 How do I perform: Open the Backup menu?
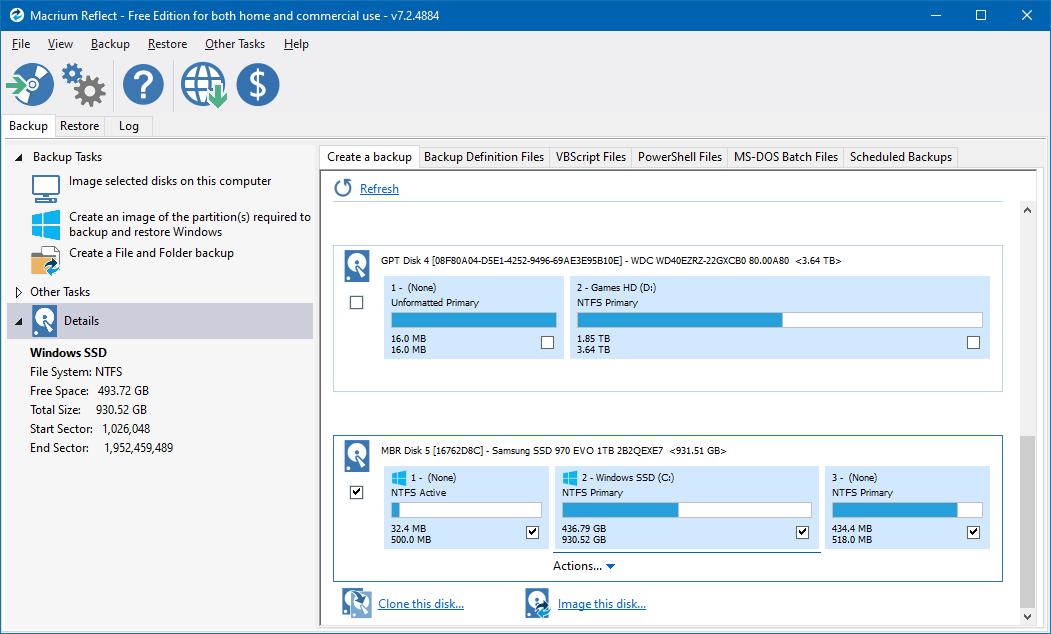pyautogui.click(x=110, y=44)
